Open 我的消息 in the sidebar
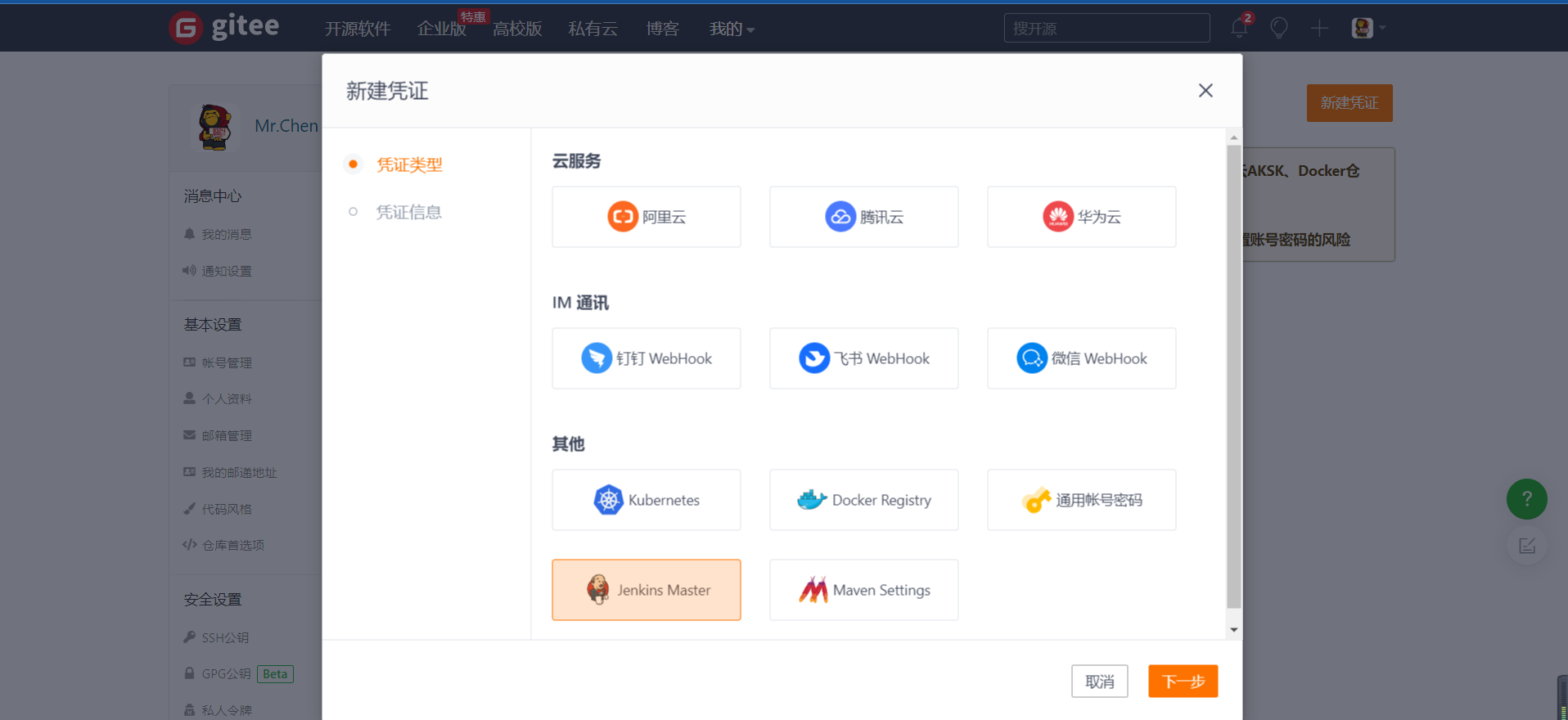1568x720 pixels. [226, 234]
